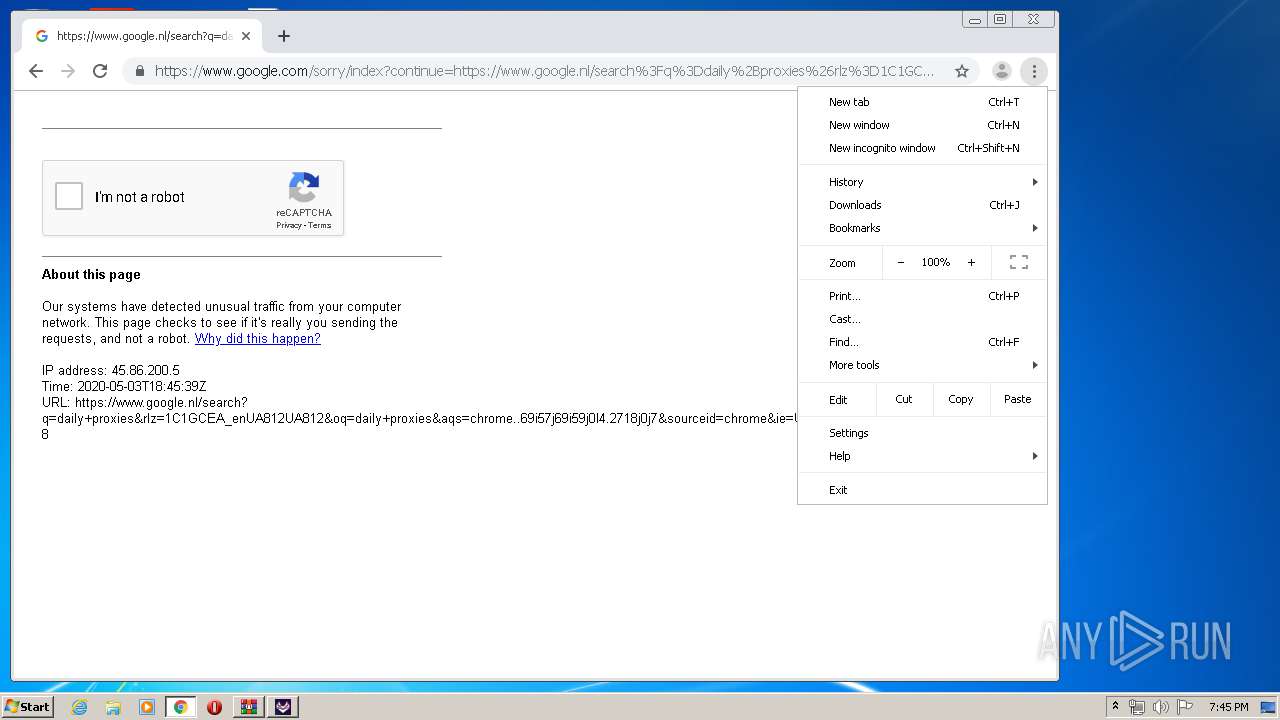
Task: Close the Google search tab
Action: [246, 36]
